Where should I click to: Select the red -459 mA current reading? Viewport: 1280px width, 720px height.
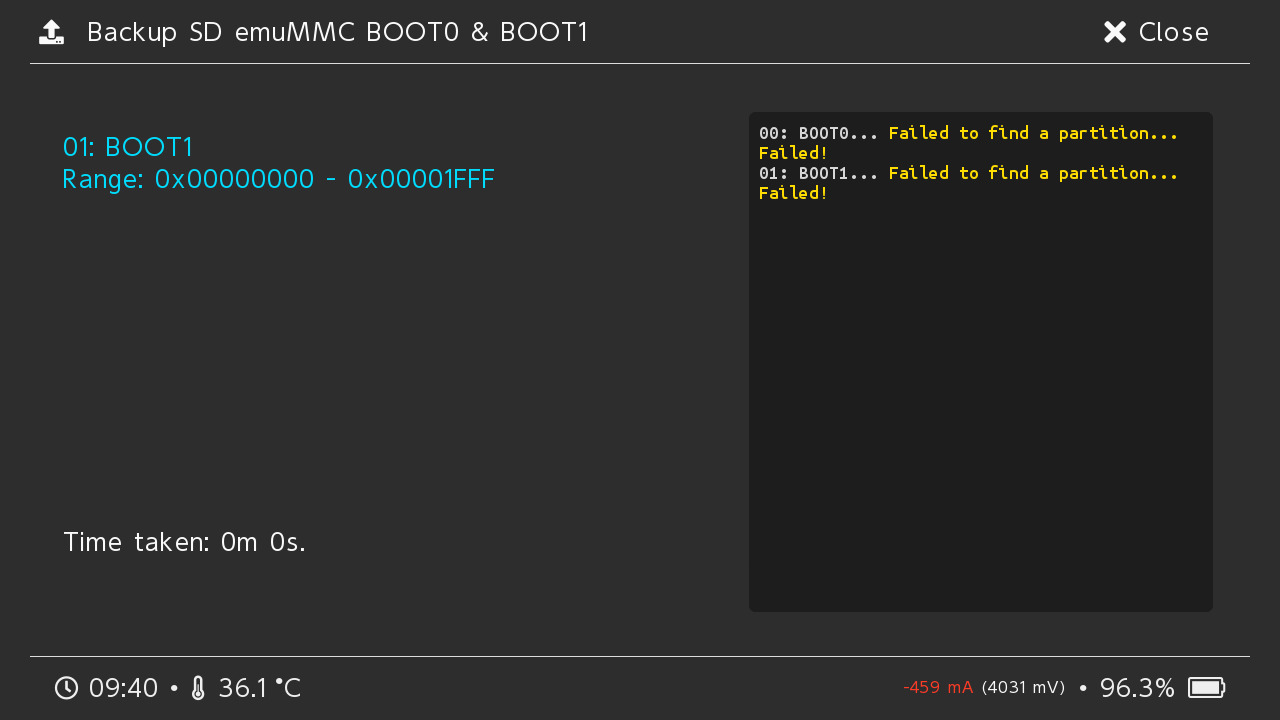pos(937,687)
